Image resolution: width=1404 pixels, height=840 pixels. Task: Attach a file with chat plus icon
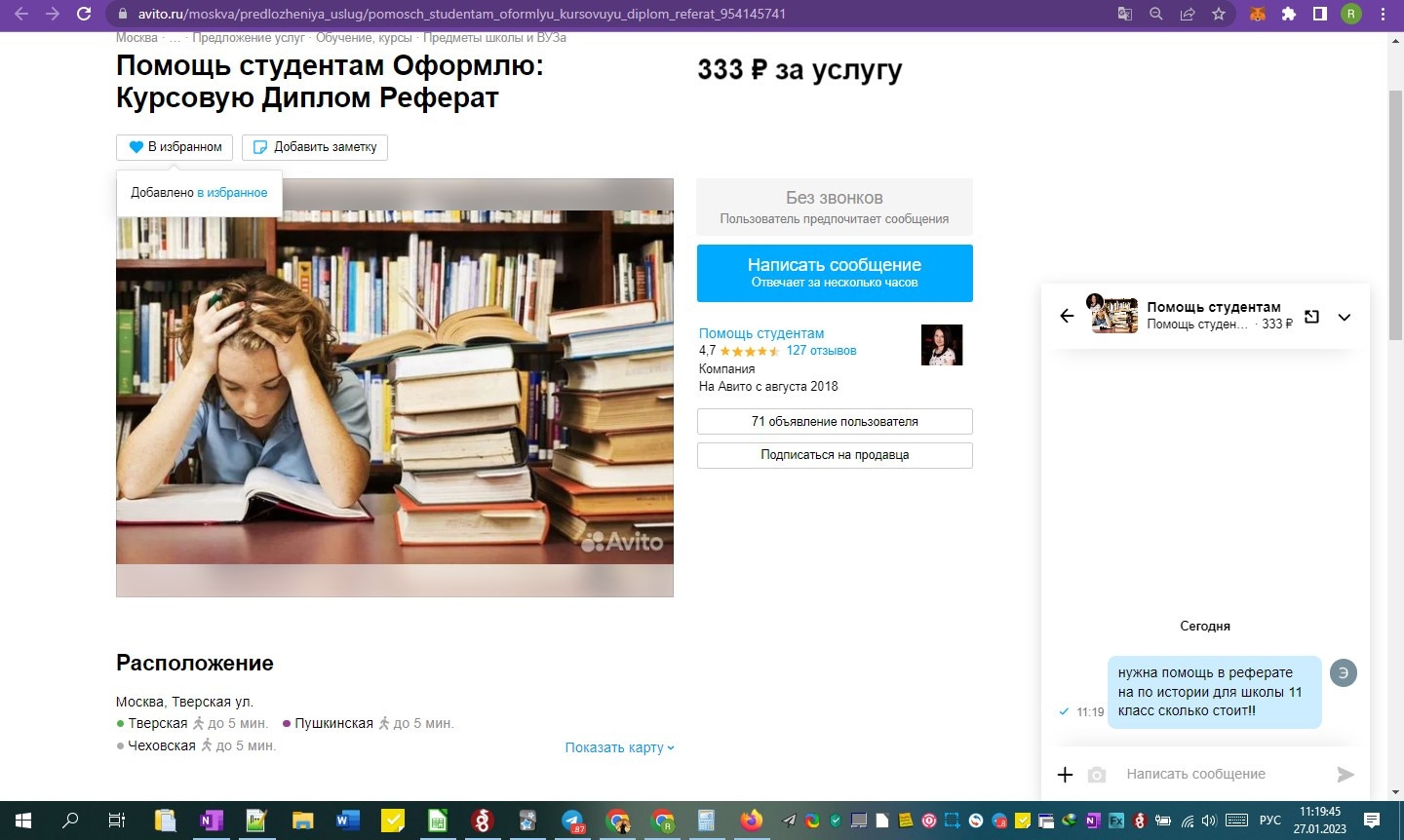[x=1065, y=775]
